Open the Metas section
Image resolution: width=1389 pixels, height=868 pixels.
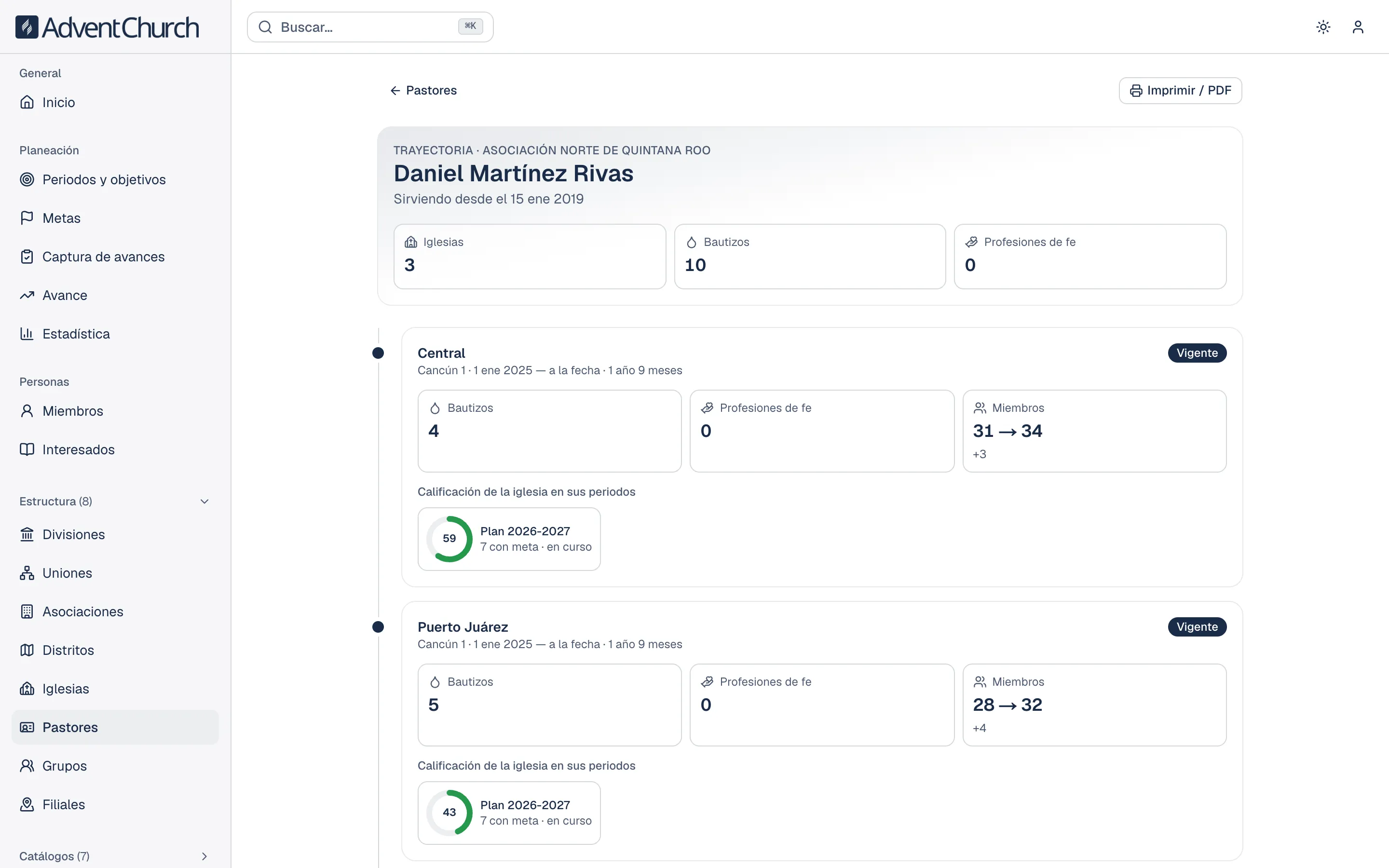coord(115,218)
